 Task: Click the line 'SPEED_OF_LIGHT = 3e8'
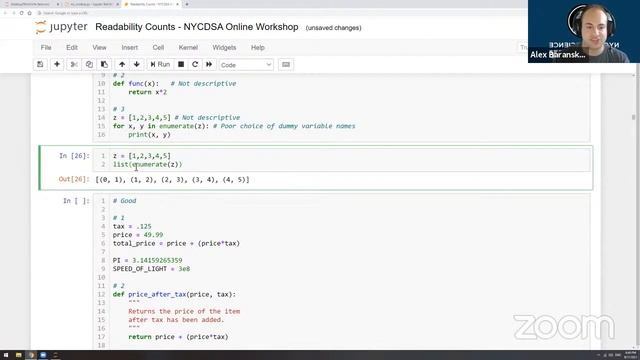(x=151, y=269)
